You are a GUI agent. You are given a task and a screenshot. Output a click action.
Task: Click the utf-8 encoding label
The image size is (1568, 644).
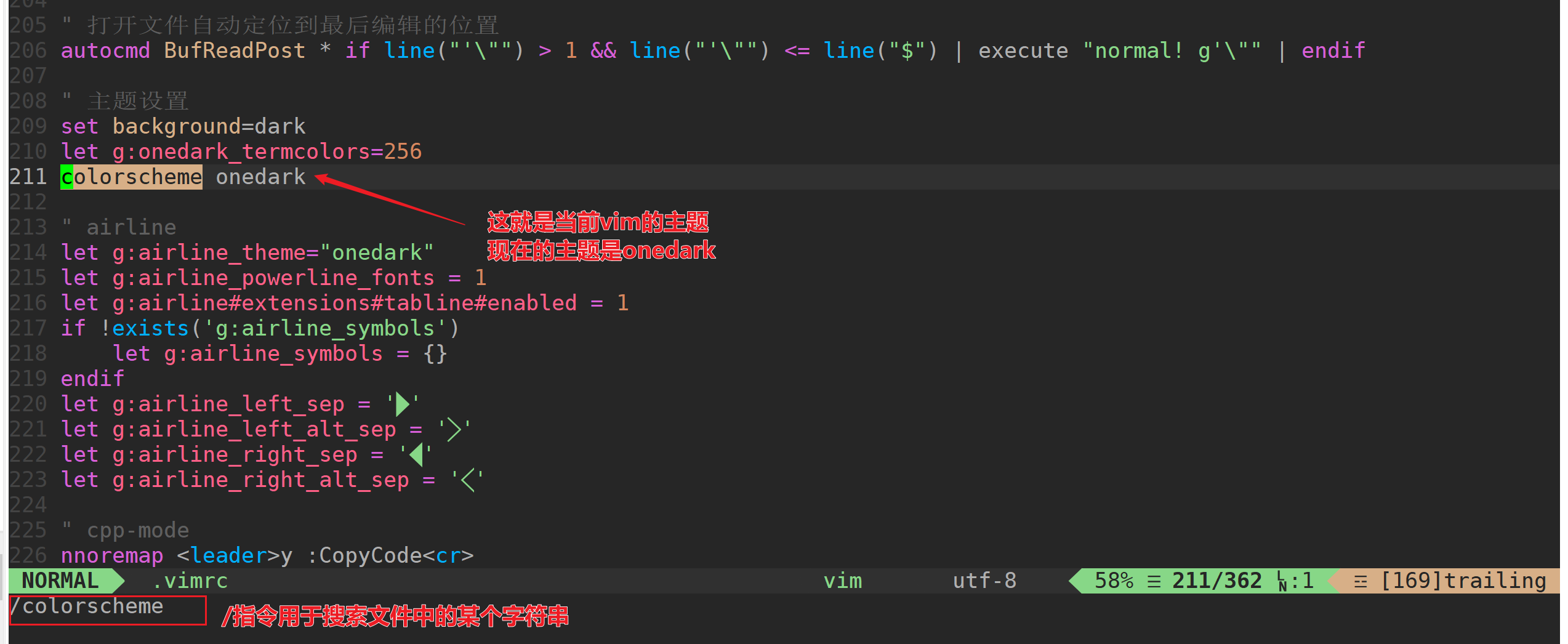[x=984, y=581]
